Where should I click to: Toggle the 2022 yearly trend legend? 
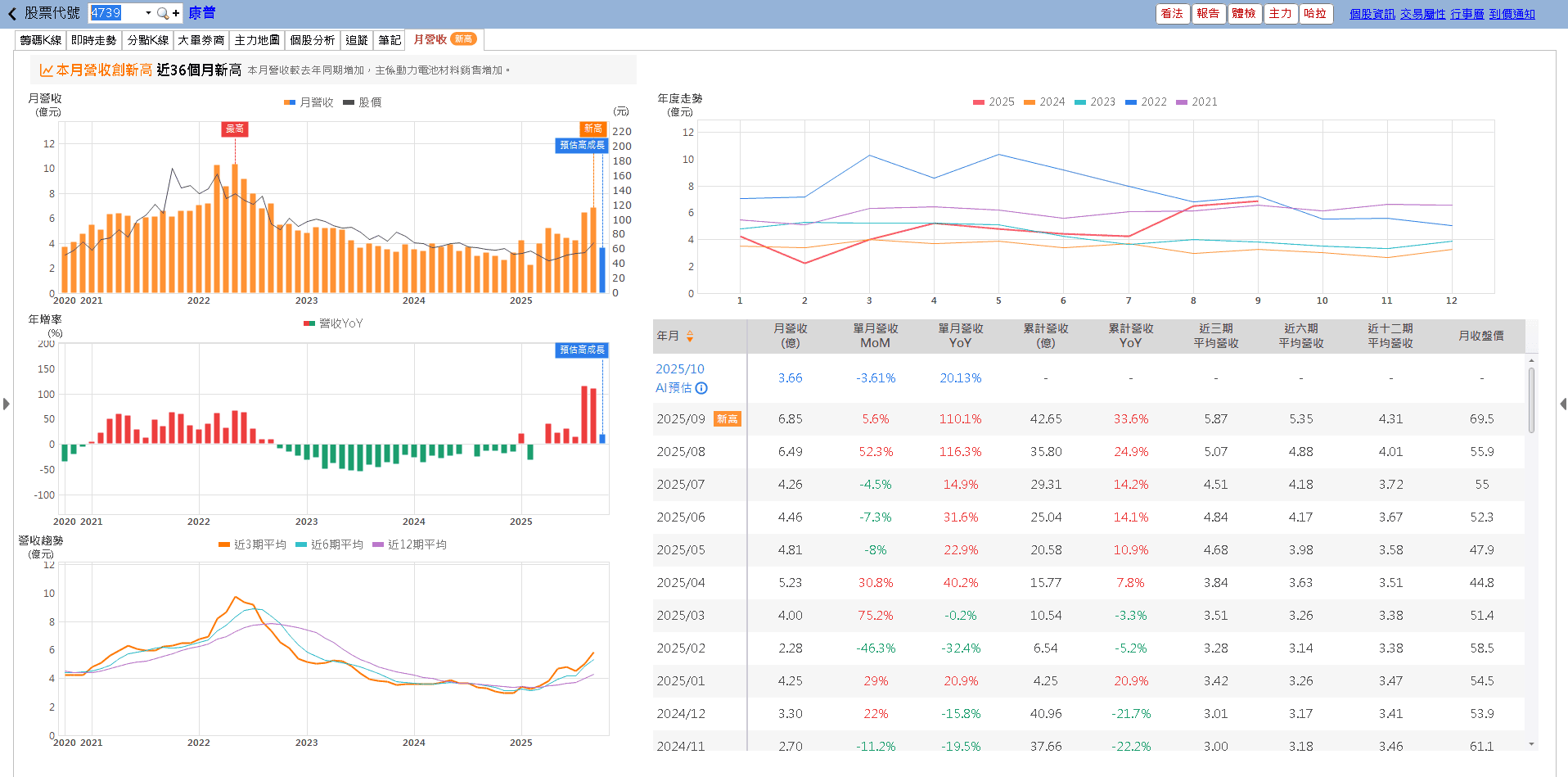[x=1146, y=102]
